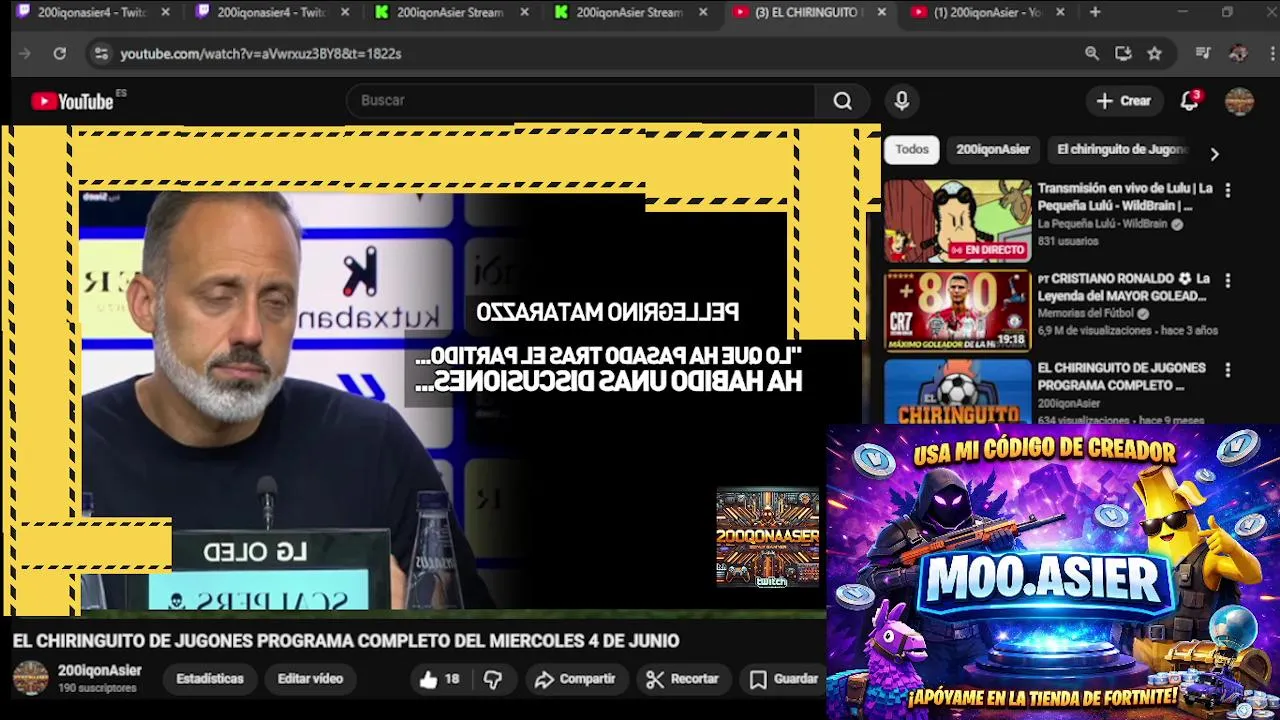Click the 200iqonAsier channel avatar below video

point(30,678)
